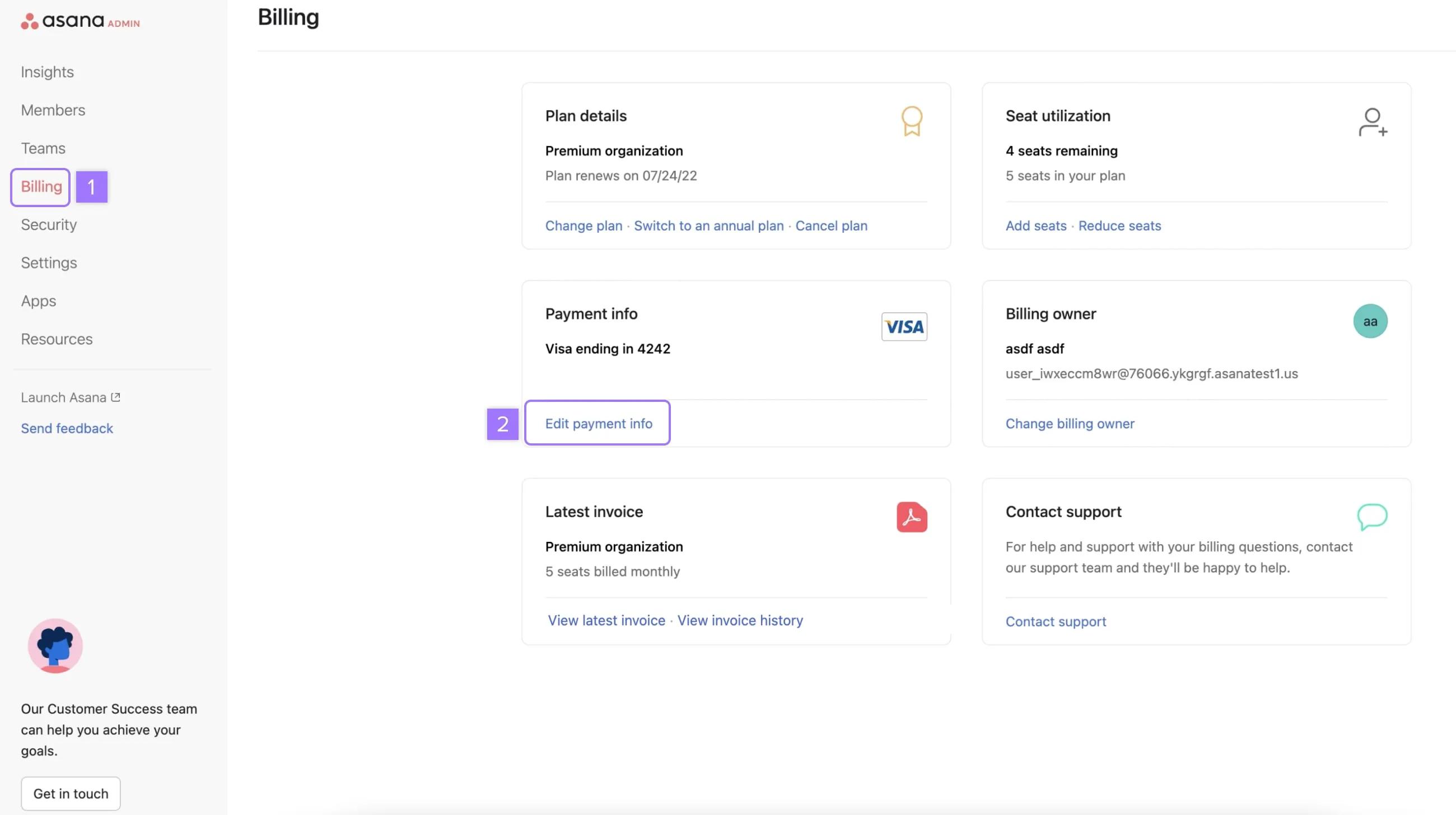Navigate to the Apps section
Screen dimensions: 1456x815
pyautogui.click(x=38, y=301)
